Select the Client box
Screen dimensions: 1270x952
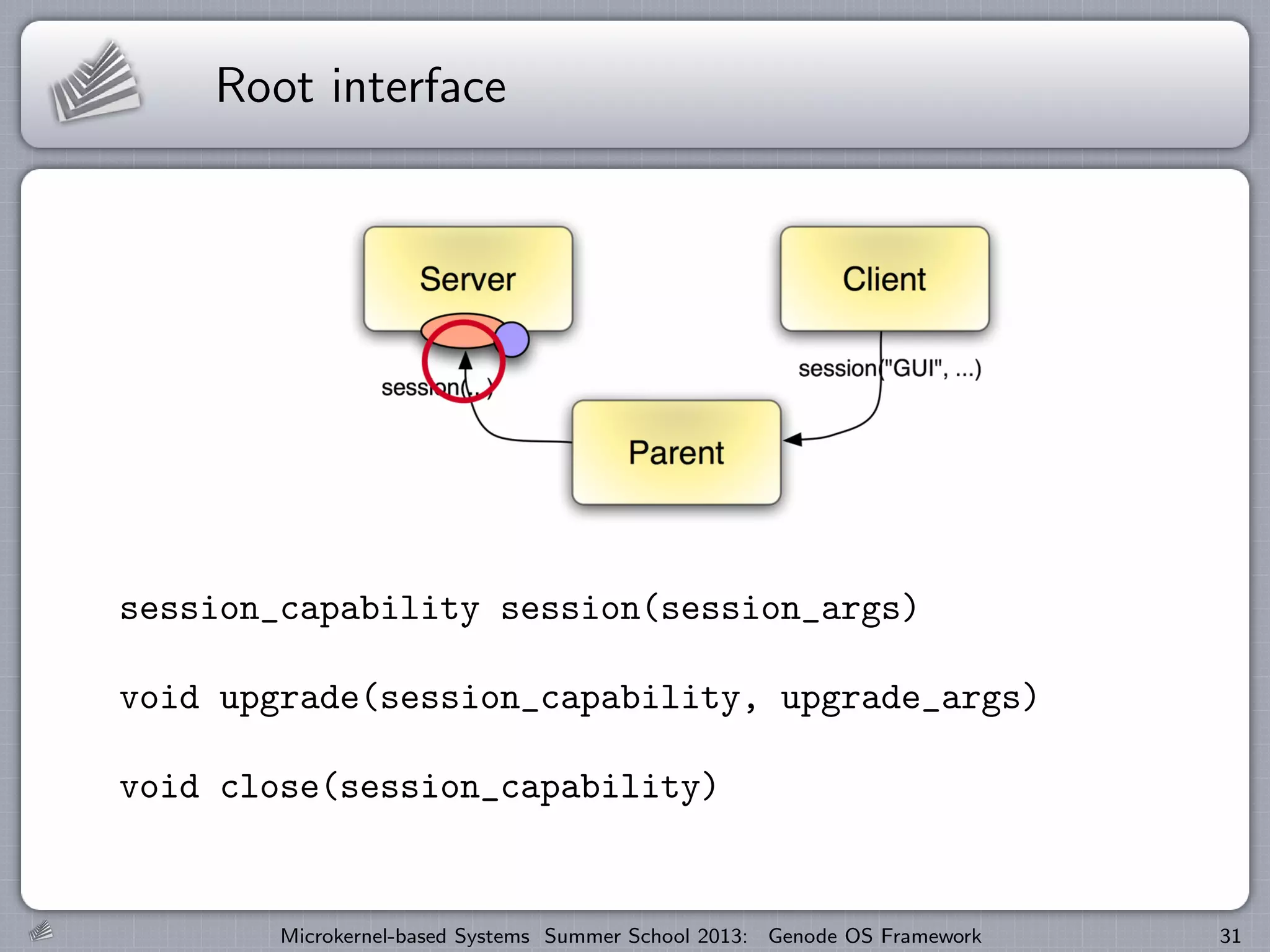point(884,278)
